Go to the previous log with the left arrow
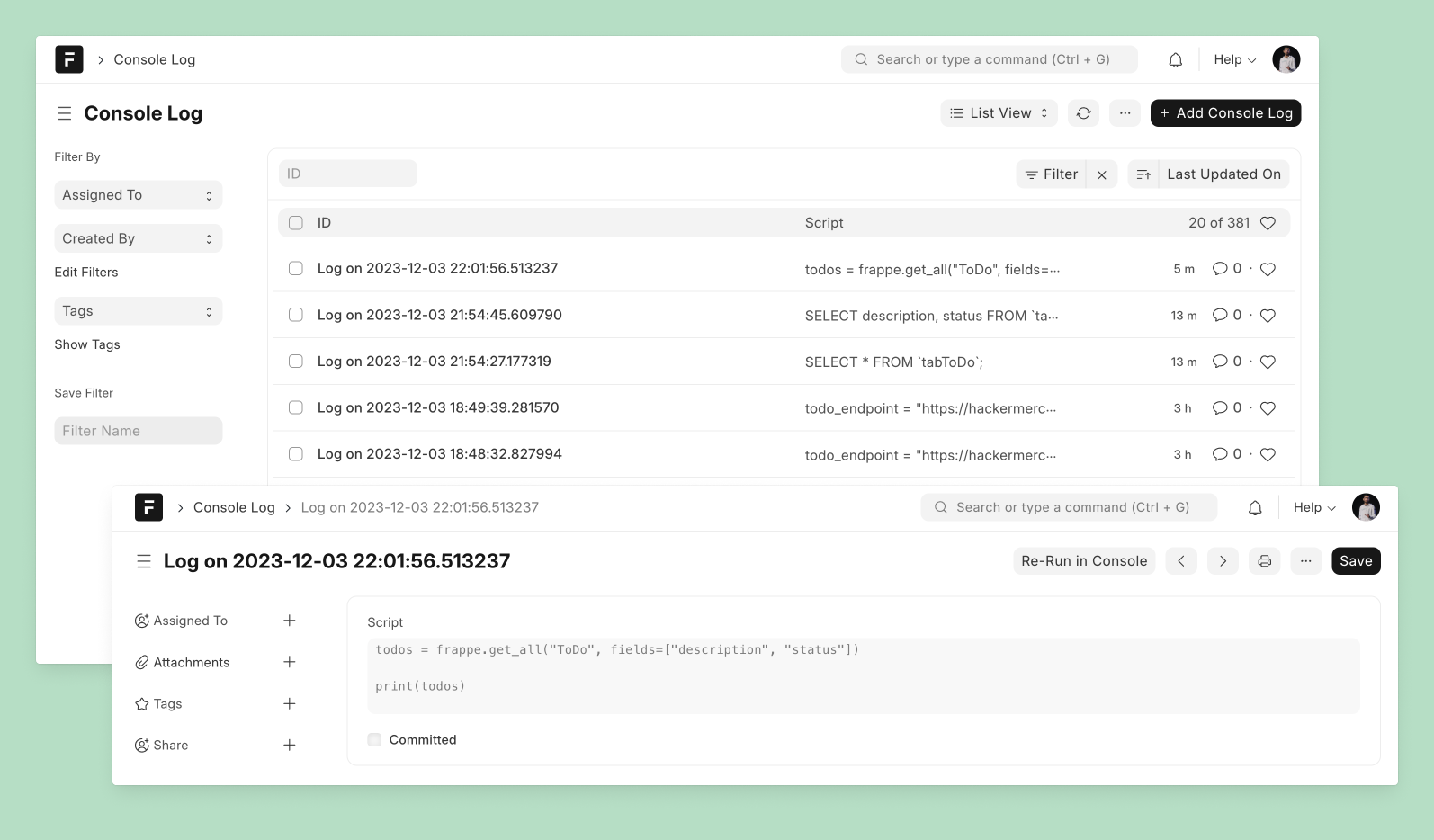Image resolution: width=1434 pixels, height=840 pixels. click(1180, 561)
